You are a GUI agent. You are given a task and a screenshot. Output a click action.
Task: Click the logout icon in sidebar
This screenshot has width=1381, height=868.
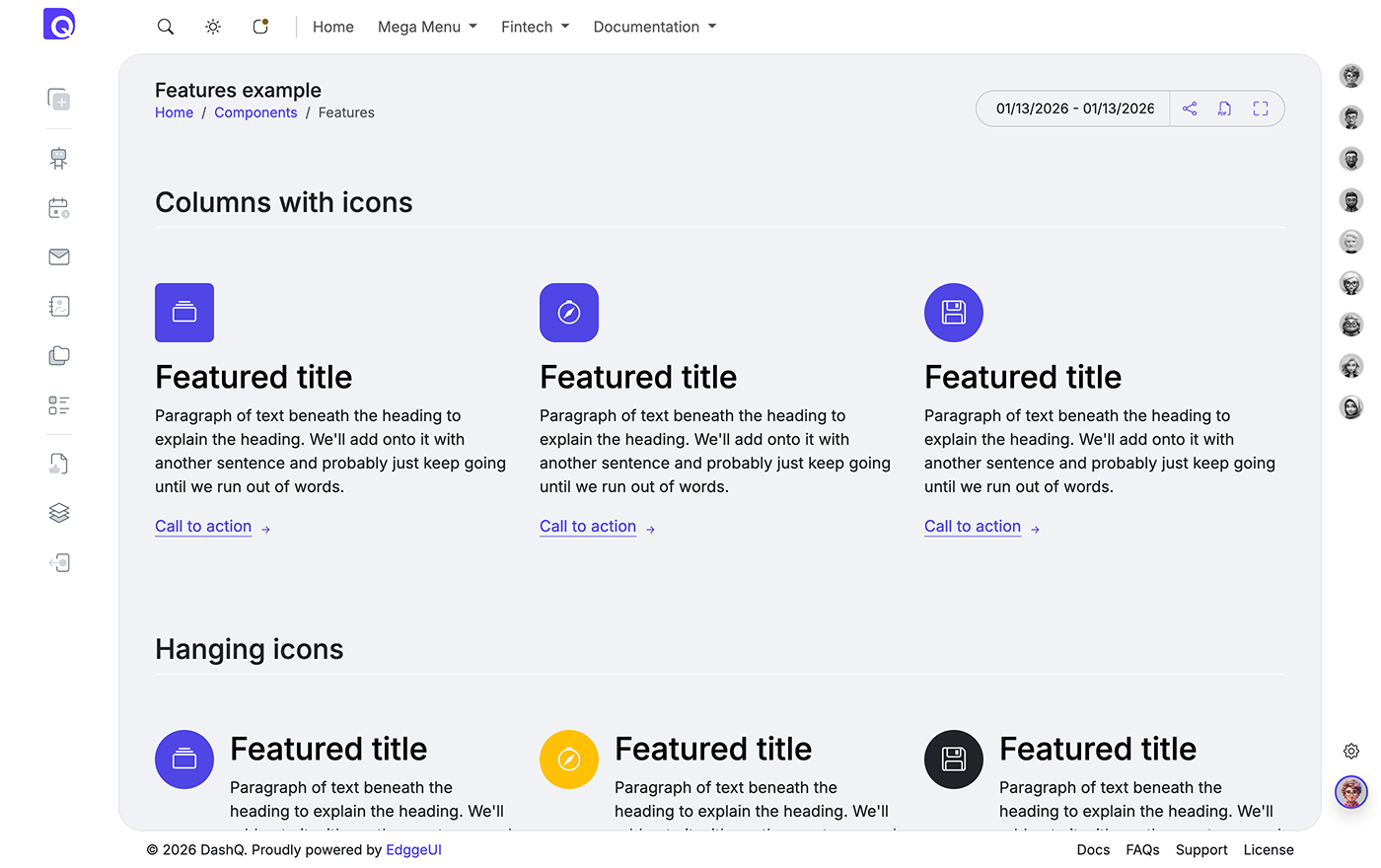[59, 562]
